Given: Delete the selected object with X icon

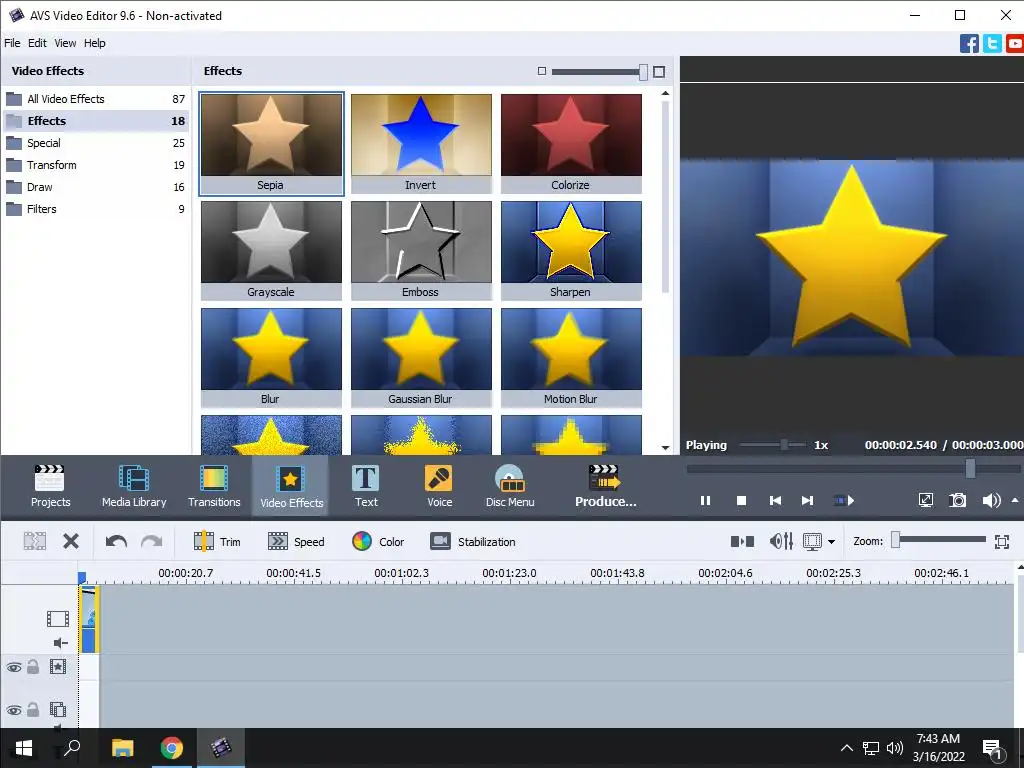Looking at the screenshot, I should [71, 541].
